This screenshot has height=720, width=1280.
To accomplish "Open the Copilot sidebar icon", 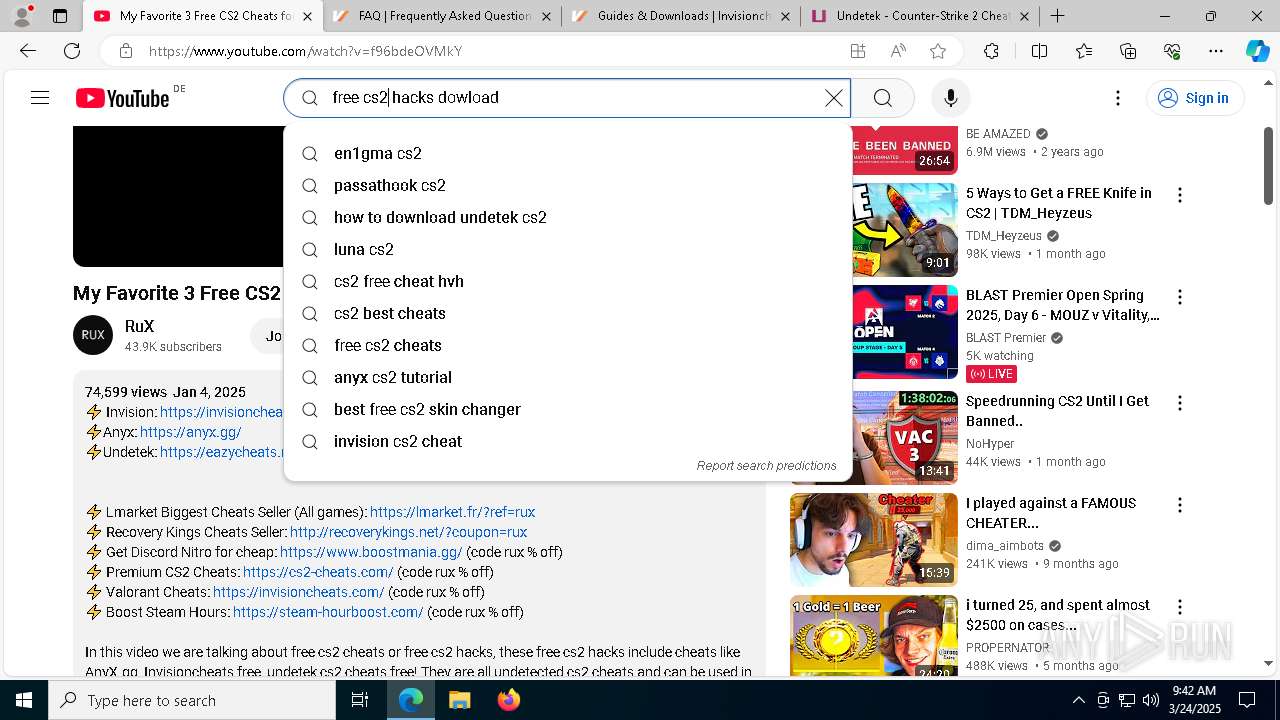I will [1257, 51].
